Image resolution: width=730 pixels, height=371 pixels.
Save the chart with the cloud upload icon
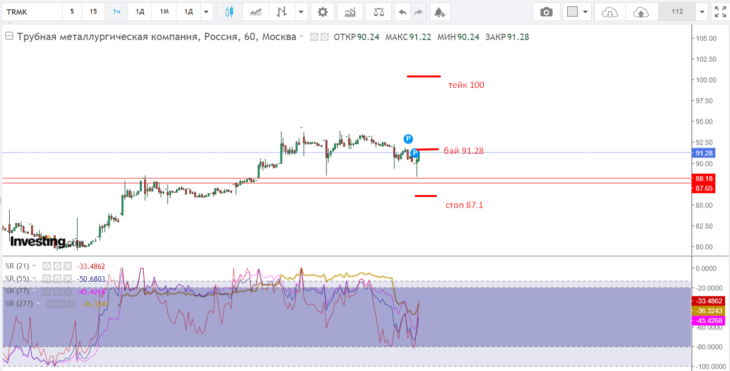(642, 12)
